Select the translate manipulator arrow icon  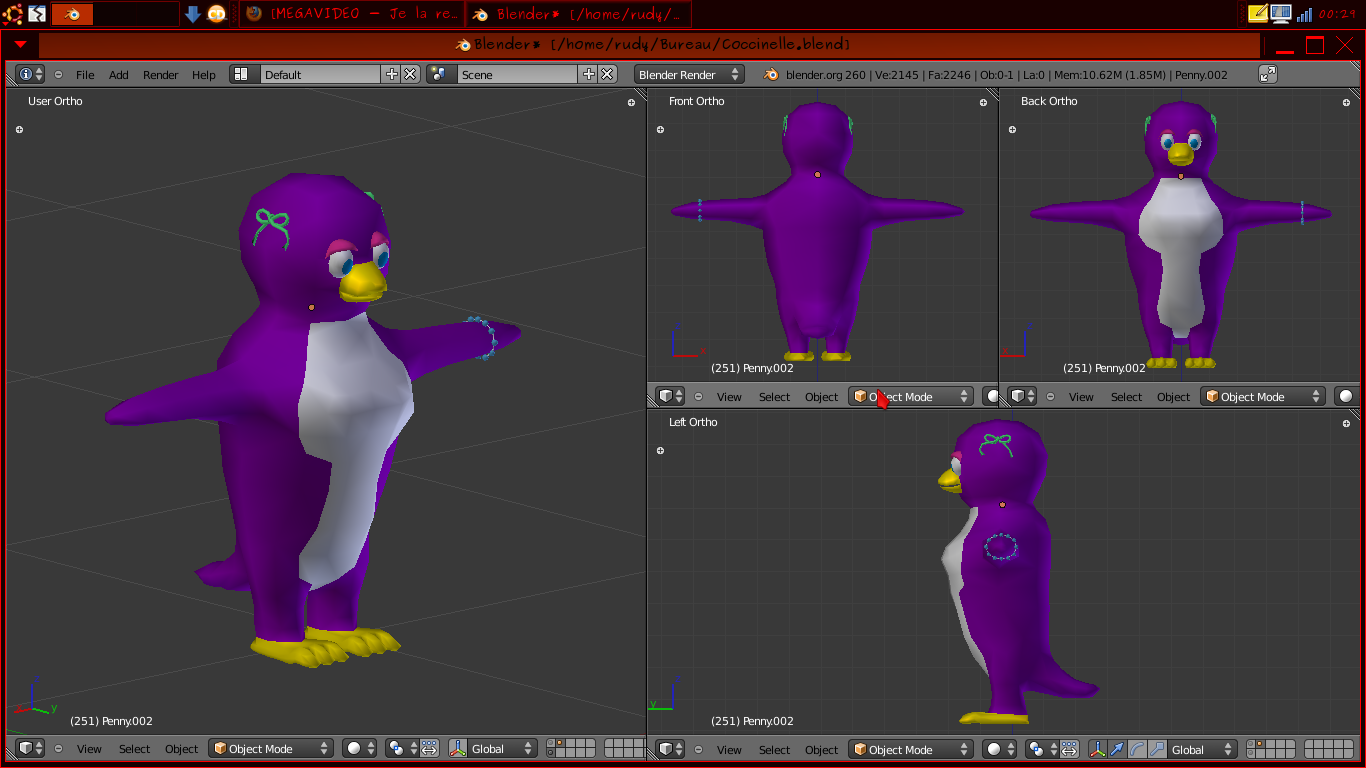pyautogui.click(x=1117, y=749)
